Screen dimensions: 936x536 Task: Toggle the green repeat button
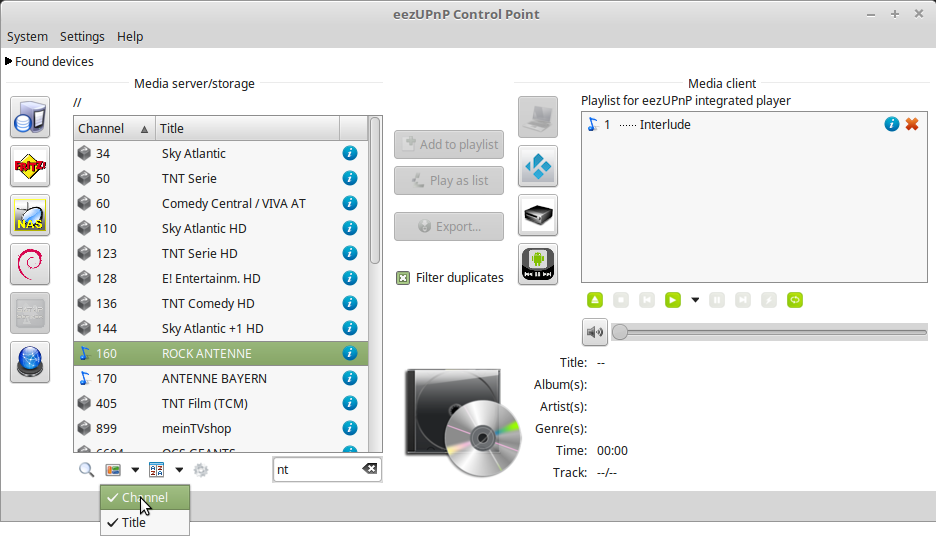click(x=795, y=300)
